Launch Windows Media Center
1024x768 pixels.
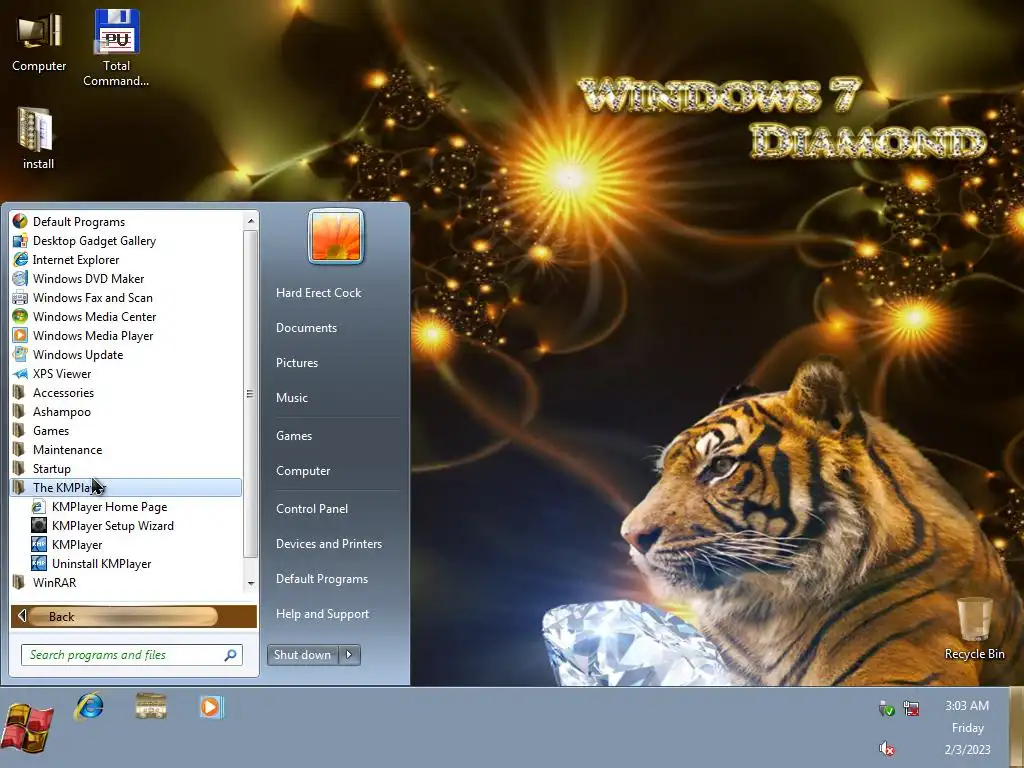tap(126, 317)
